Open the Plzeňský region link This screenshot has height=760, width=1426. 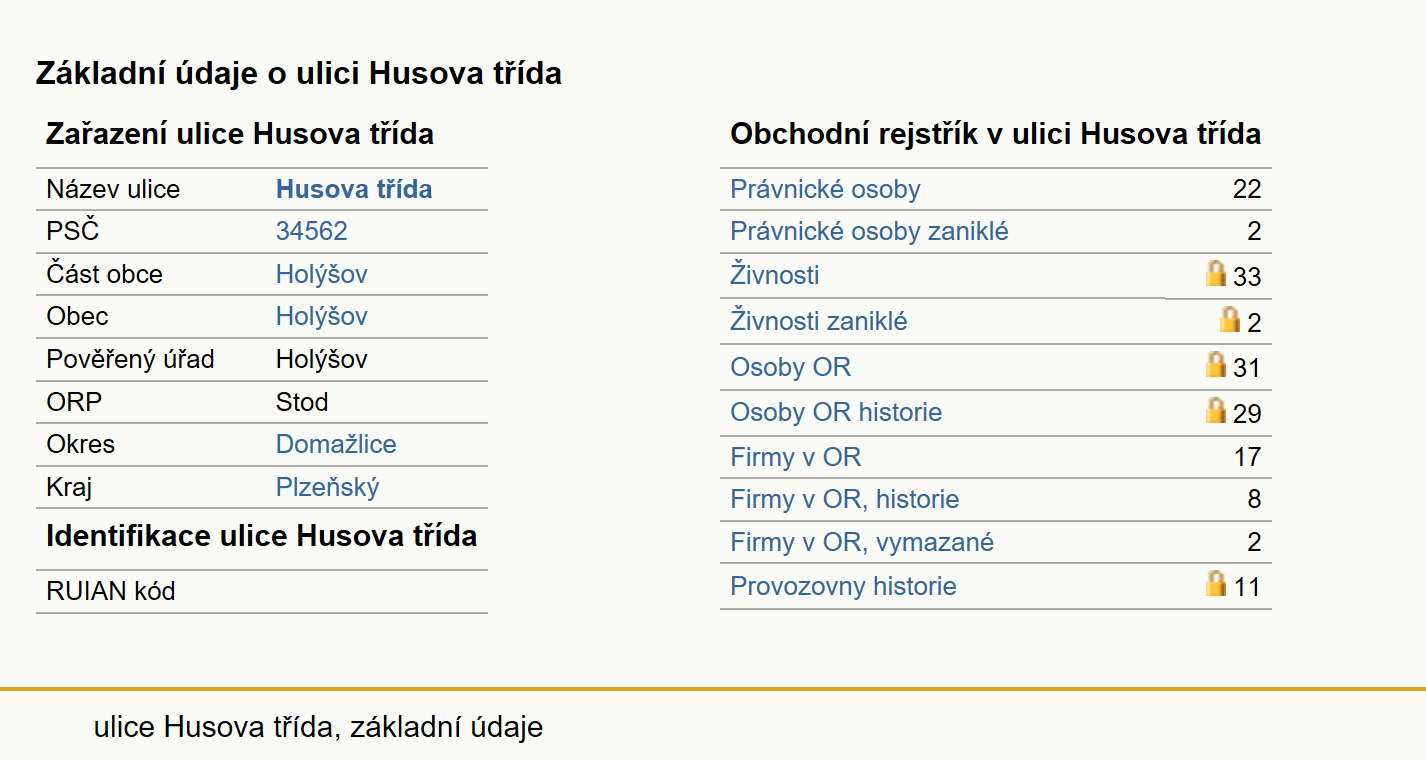328,487
